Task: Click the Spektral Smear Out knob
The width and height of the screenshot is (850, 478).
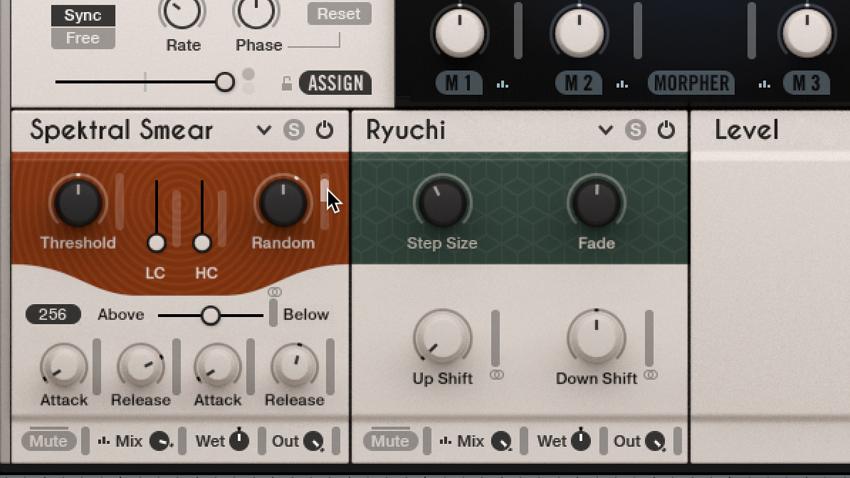Action: 313,442
